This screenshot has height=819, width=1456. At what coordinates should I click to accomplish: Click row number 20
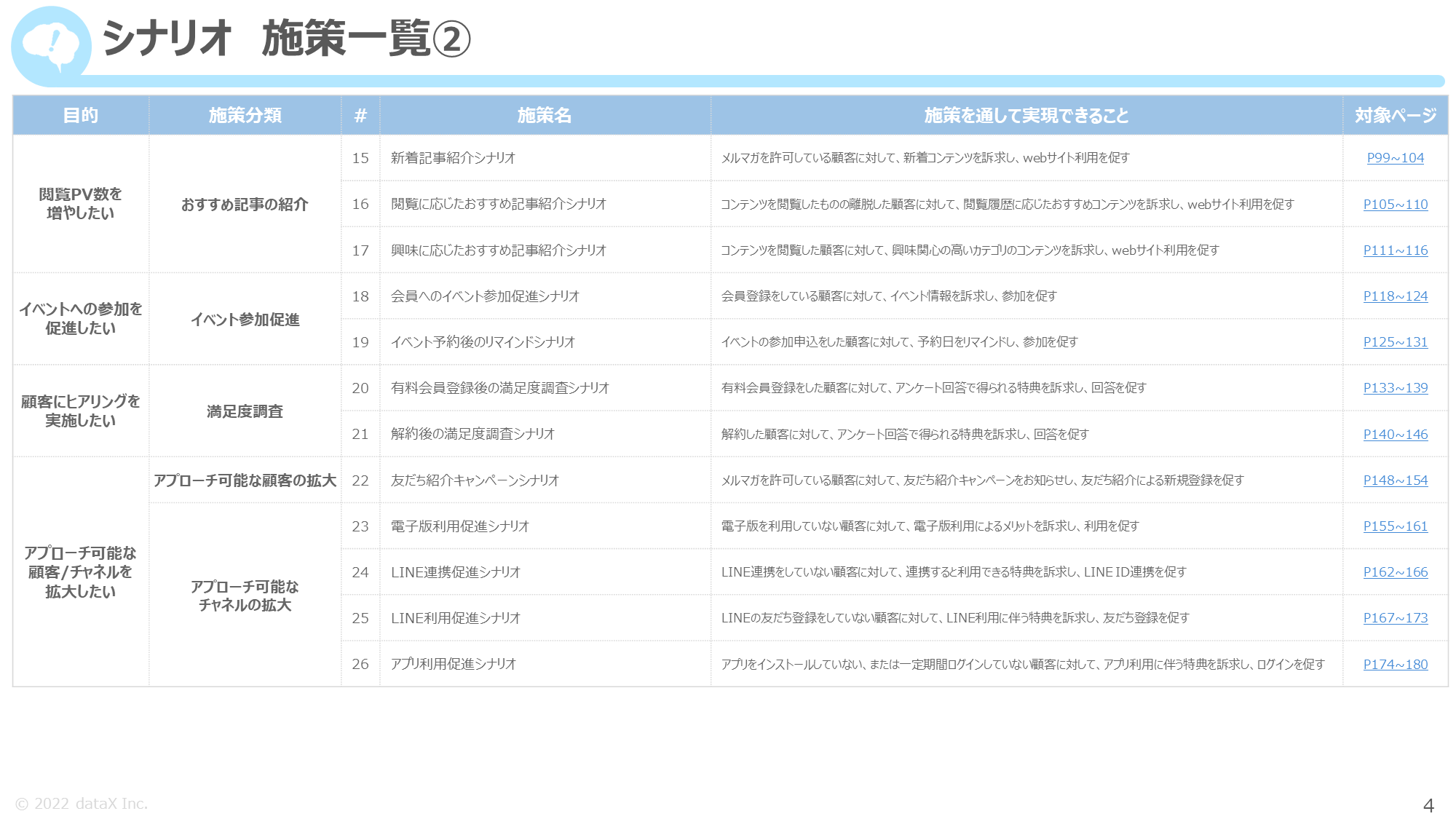[x=360, y=388]
